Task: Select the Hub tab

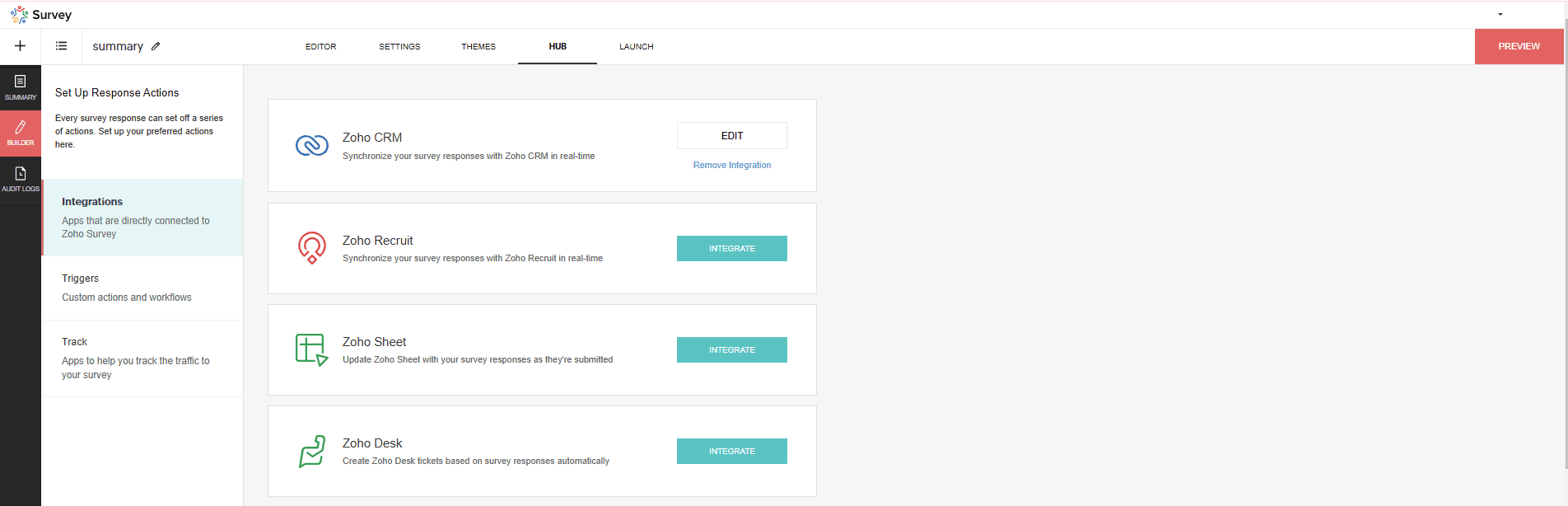Action: pos(558,47)
